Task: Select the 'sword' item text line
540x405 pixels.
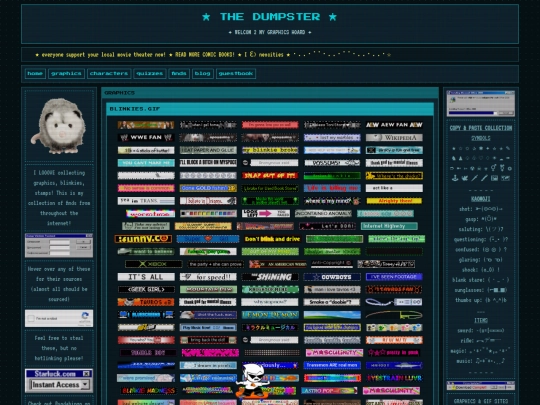Action: (481, 330)
